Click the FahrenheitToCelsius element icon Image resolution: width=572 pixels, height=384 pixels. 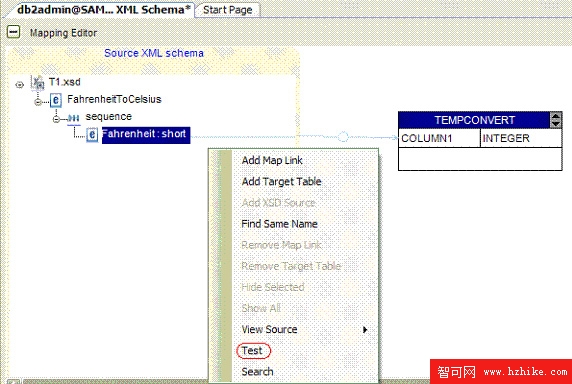tap(55, 100)
